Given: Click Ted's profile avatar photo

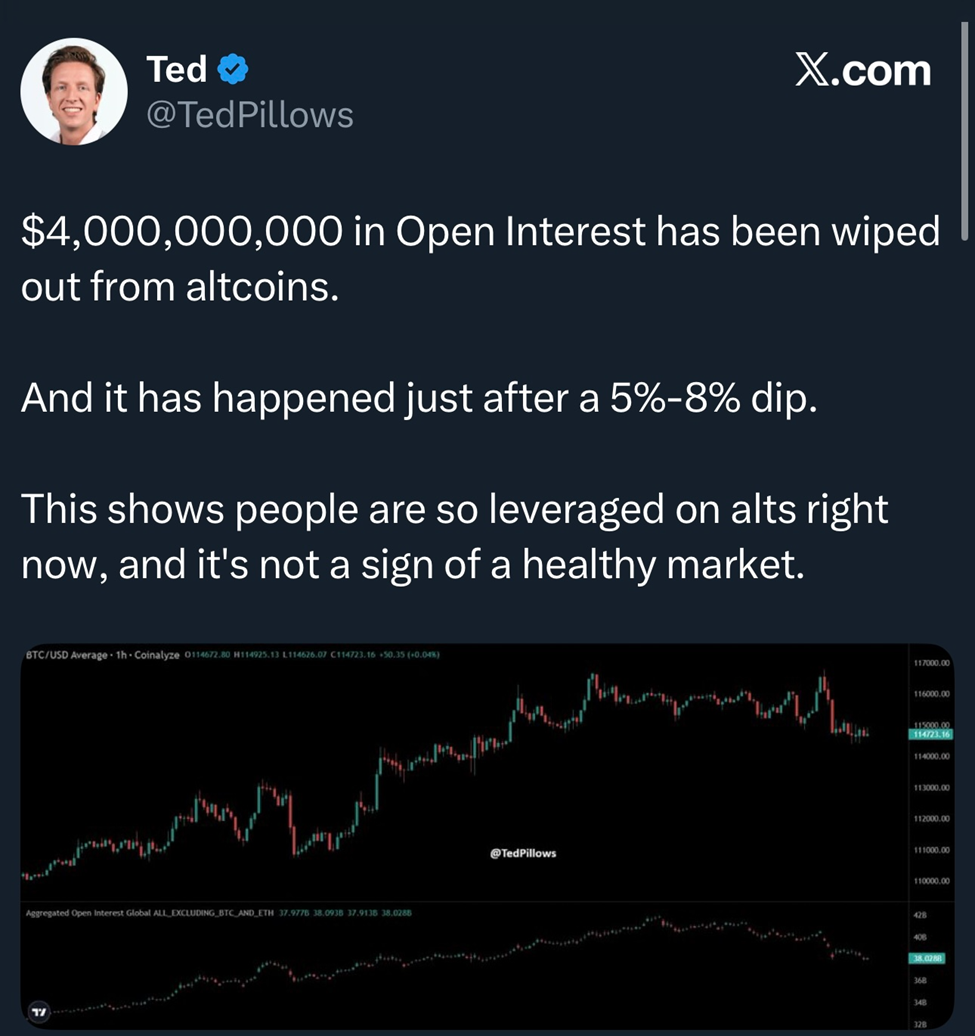Looking at the screenshot, I should coord(74,91).
